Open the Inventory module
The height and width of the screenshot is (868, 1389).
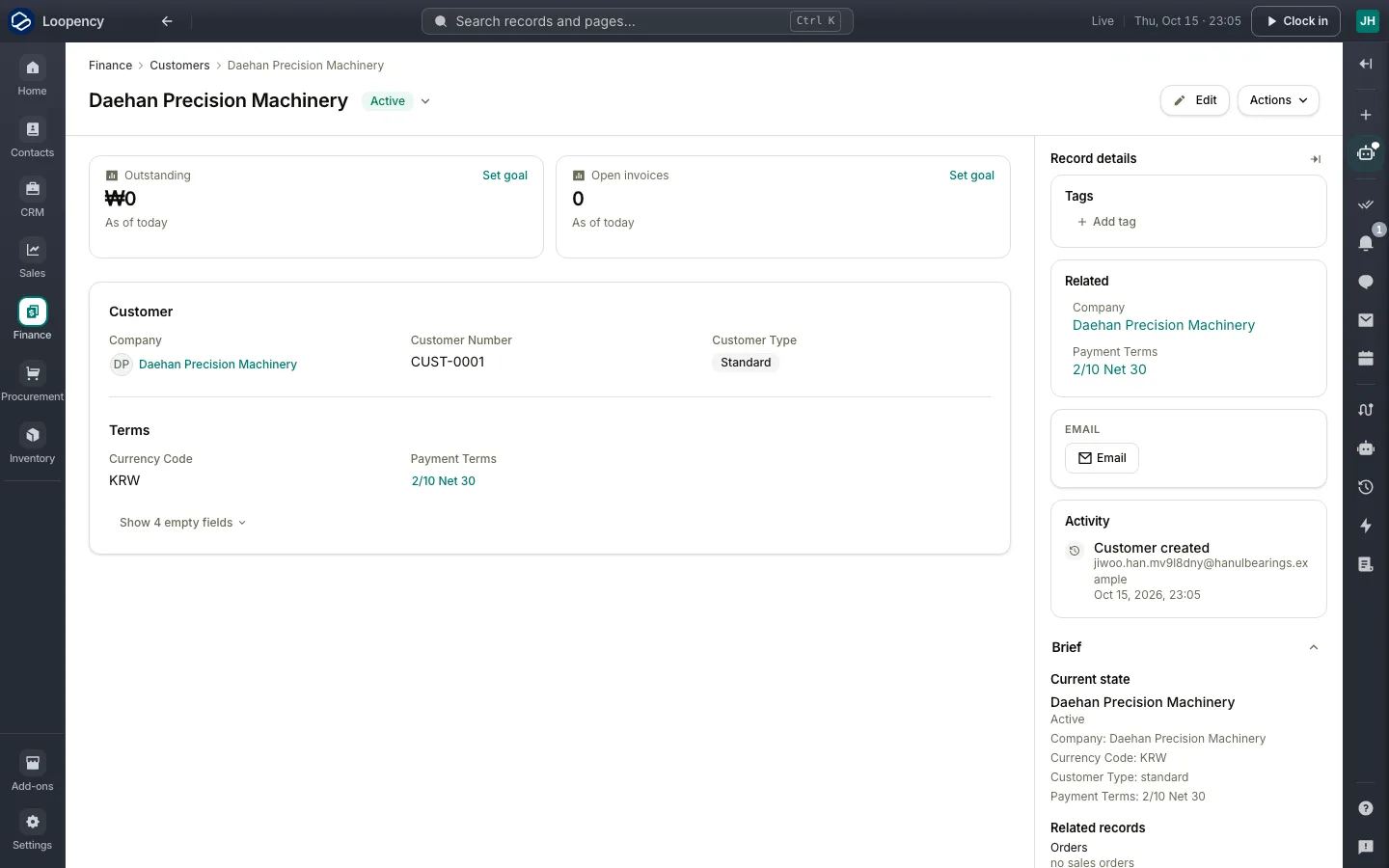[x=32, y=444]
